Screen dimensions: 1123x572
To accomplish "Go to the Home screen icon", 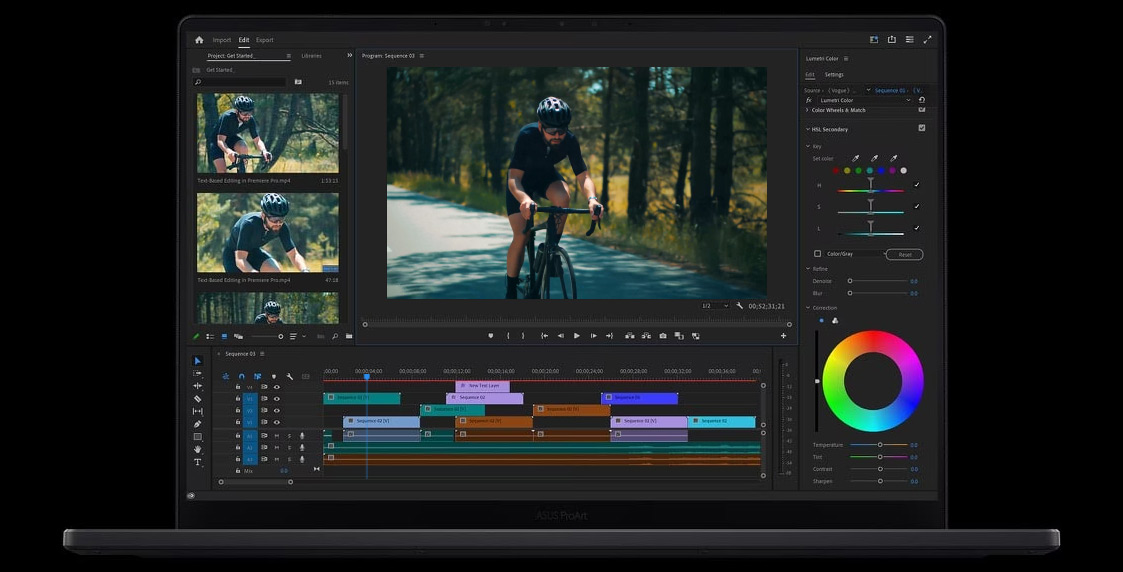I will 199,40.
